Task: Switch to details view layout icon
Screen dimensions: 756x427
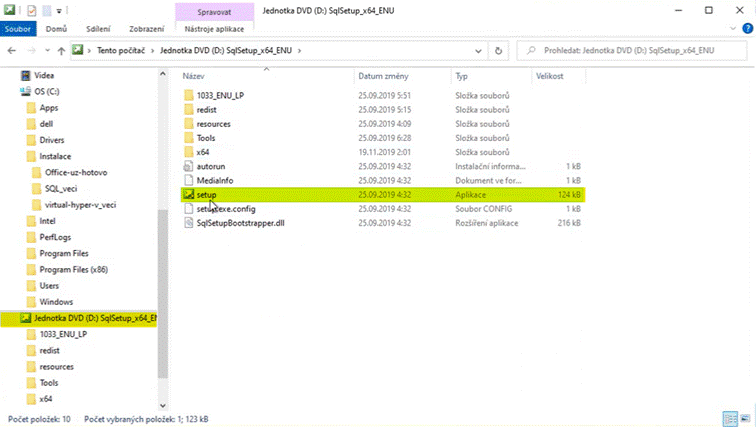Action: click(730, 419)
